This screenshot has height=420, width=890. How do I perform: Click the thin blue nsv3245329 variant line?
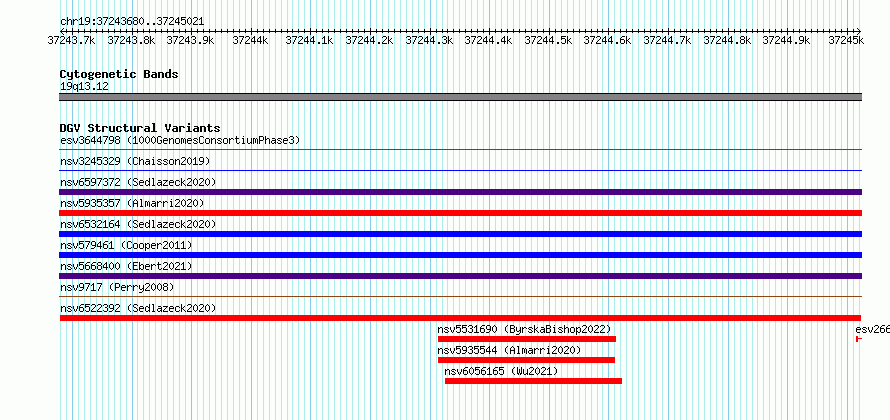(460, 170)
